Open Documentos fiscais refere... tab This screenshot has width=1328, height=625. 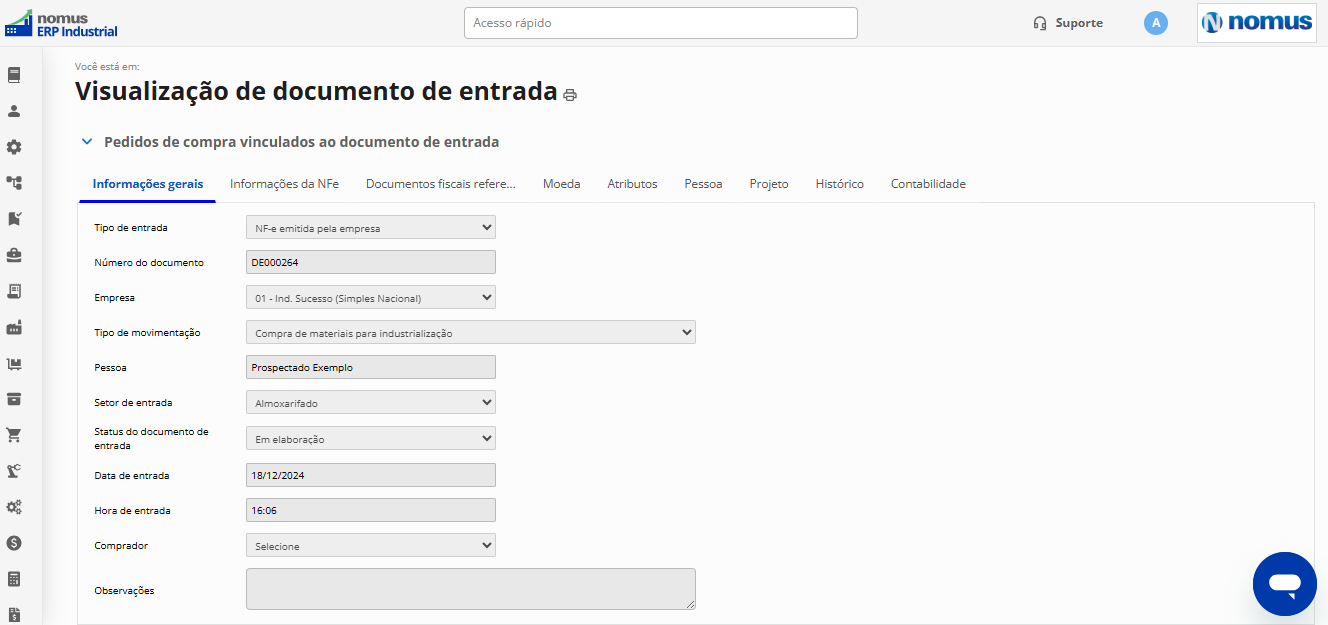(441, 184)
